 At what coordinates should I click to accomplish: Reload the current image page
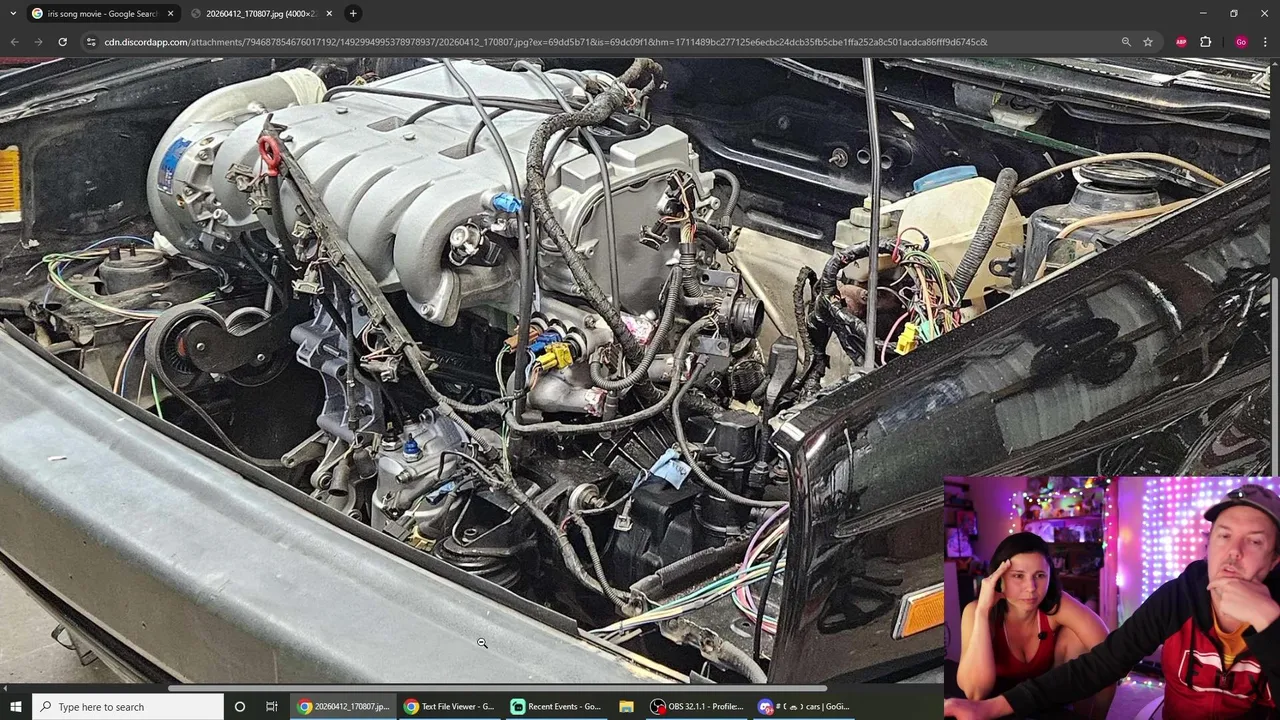tap(62, 42)
